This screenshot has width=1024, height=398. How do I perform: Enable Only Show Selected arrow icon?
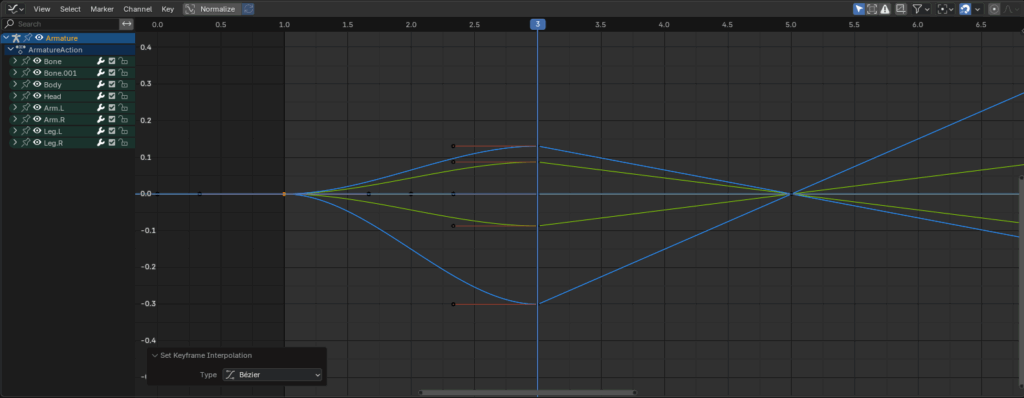tap(859, 9)
